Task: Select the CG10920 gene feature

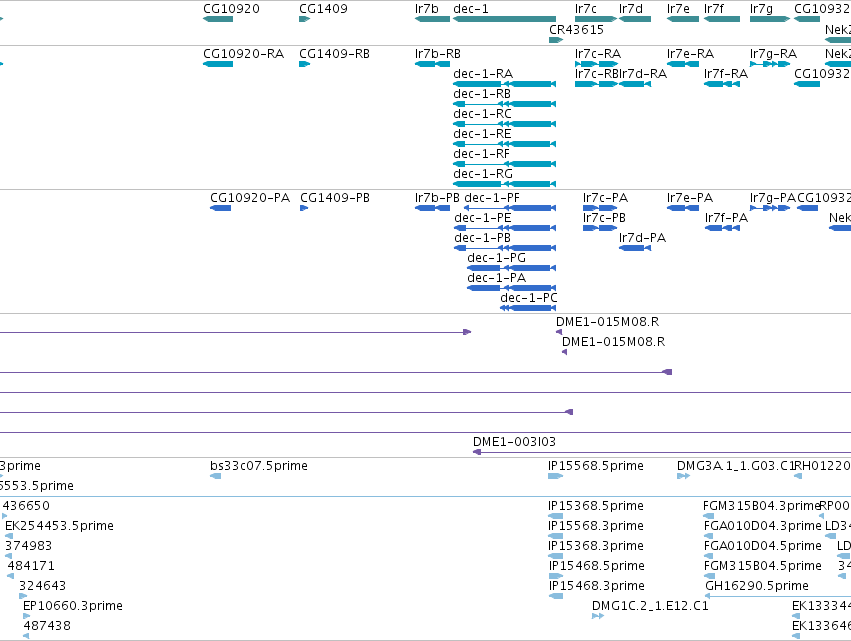Action: [x=218, y=19]
